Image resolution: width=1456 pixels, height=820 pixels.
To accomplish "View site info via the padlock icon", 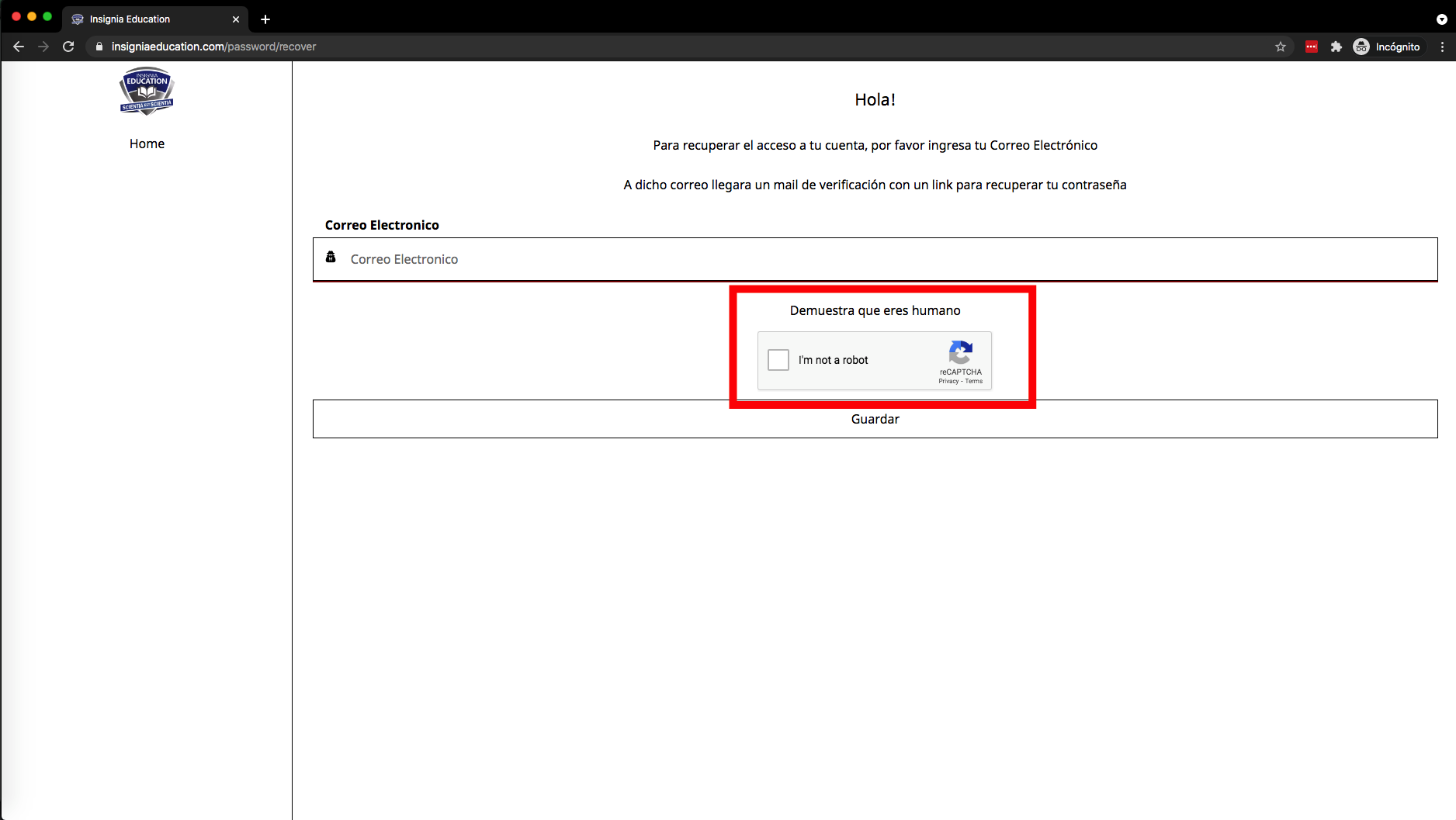I will click(99, 47).
